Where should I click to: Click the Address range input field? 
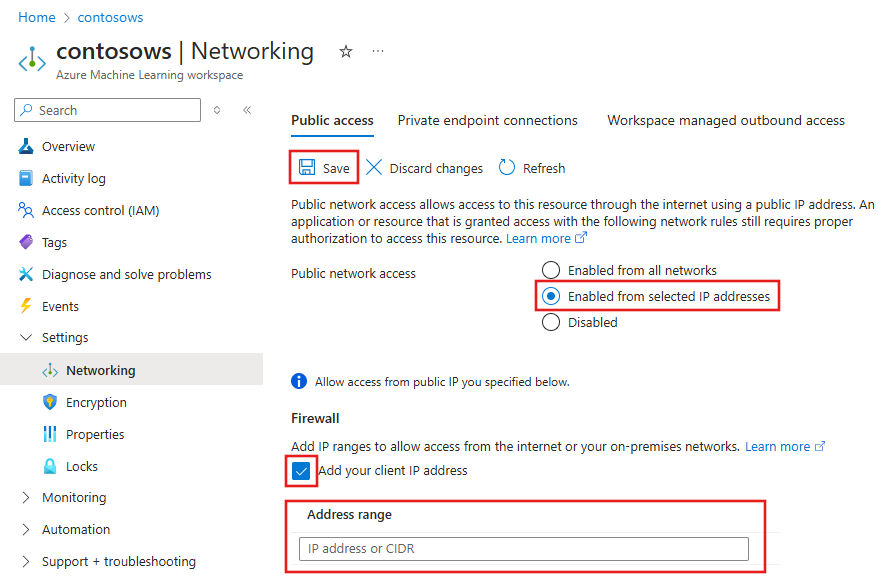point(522,549)
